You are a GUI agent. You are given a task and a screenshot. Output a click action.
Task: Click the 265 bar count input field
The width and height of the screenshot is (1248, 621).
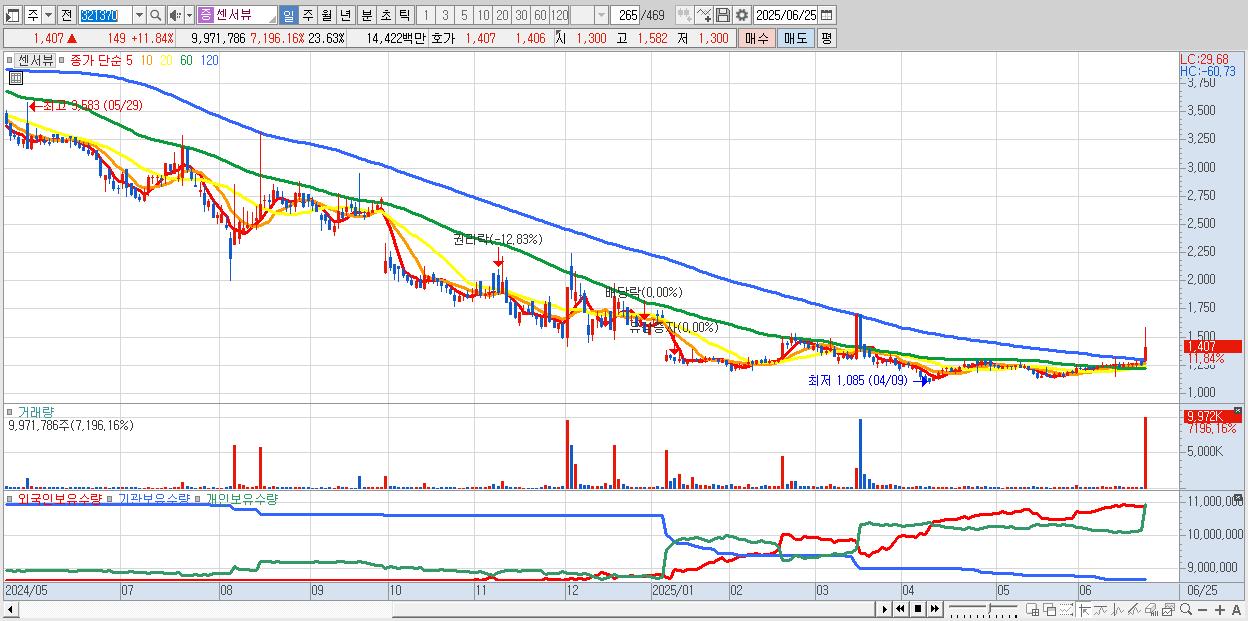coord(624,15)
